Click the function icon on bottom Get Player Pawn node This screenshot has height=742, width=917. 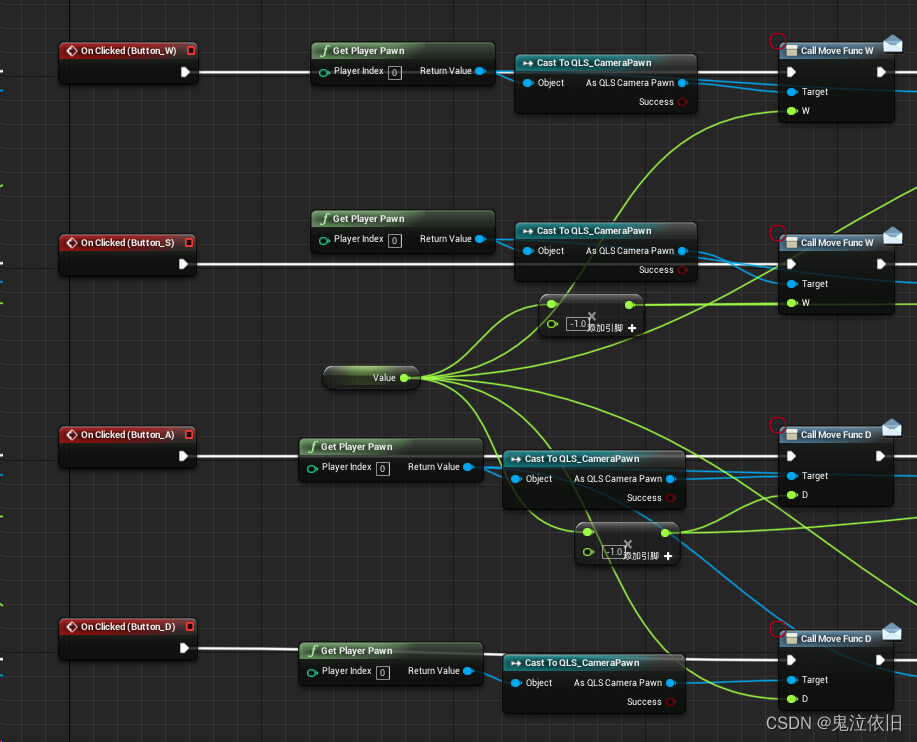313,650
